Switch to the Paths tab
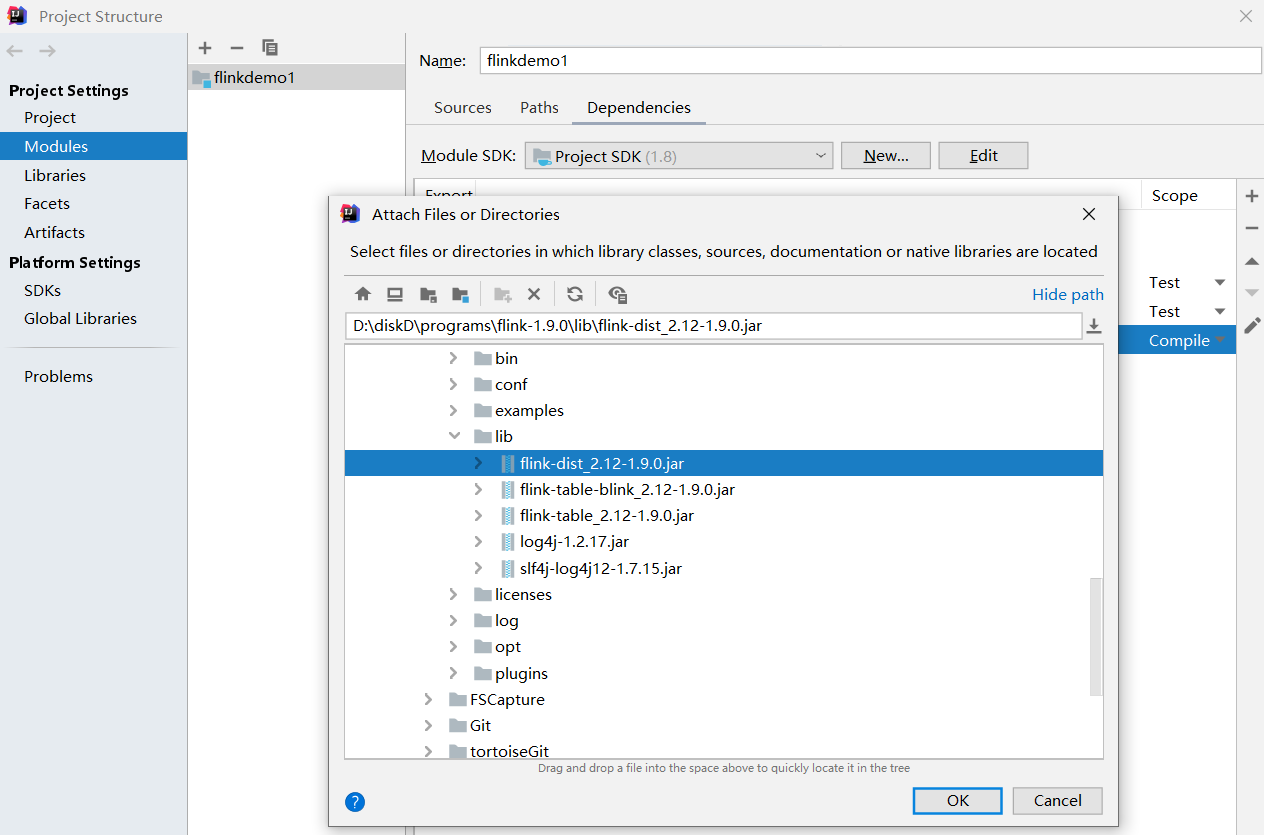The image size is (1264, 835). click(539, 107)
